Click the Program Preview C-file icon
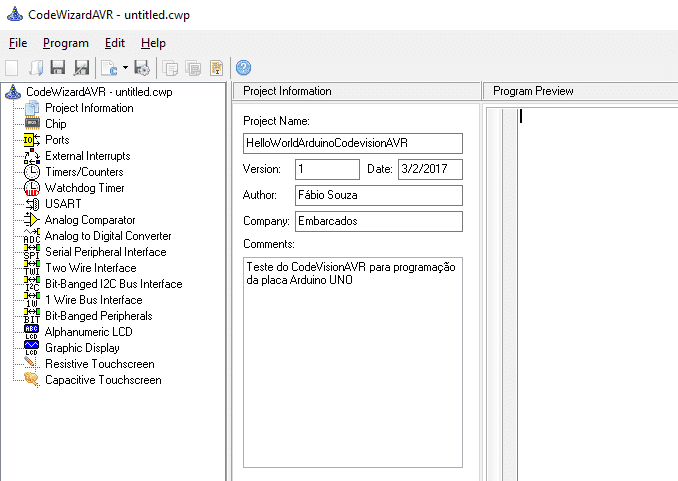Screen dimensions: 678x481 point(109,68)
